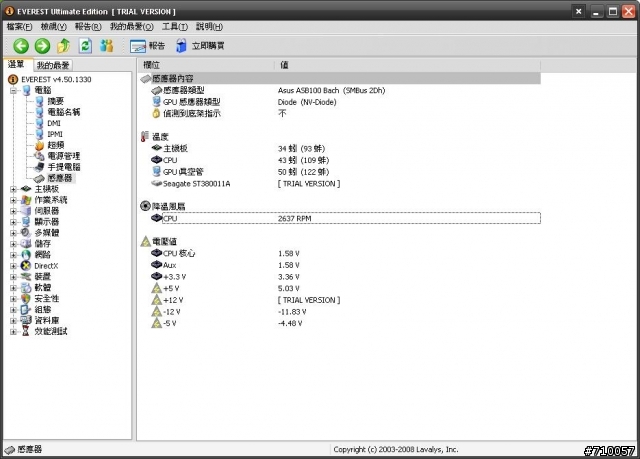Image resolution: width=640 pixels, height=459 pixels.
Task: Refresh the sensor readings
Action: pos(85,46)
